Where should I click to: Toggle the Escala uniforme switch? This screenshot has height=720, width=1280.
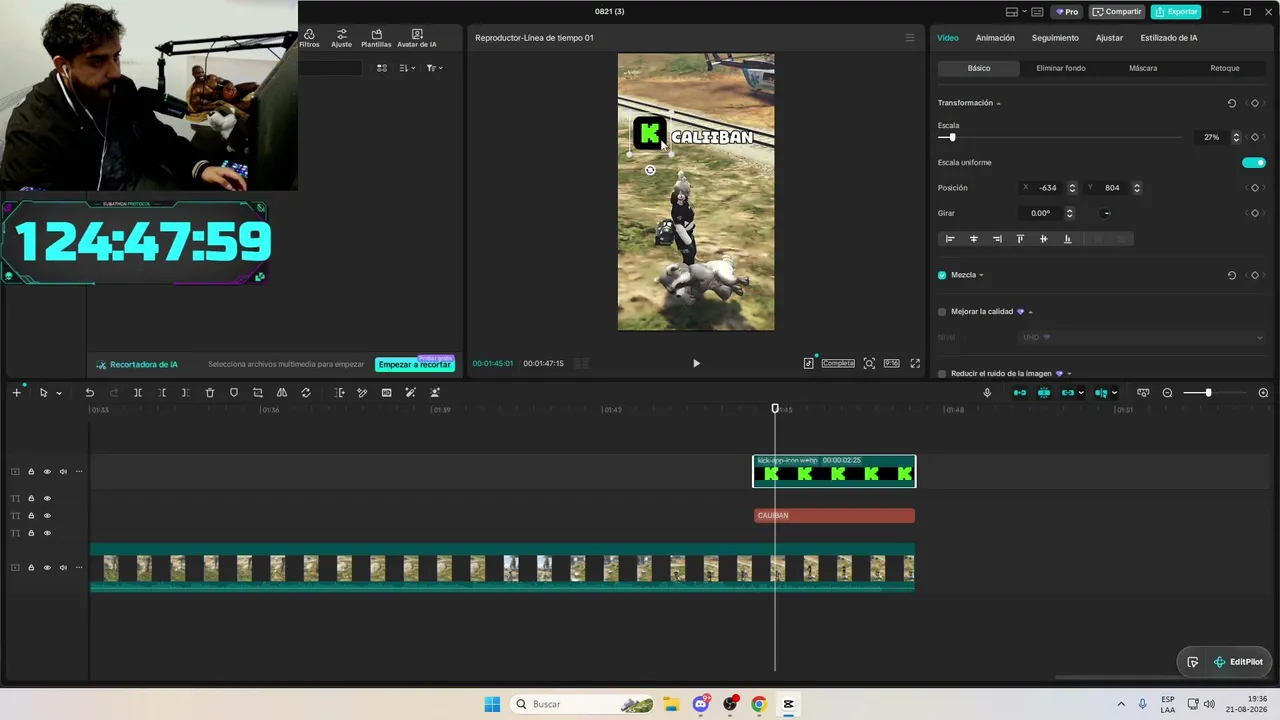1253,163
